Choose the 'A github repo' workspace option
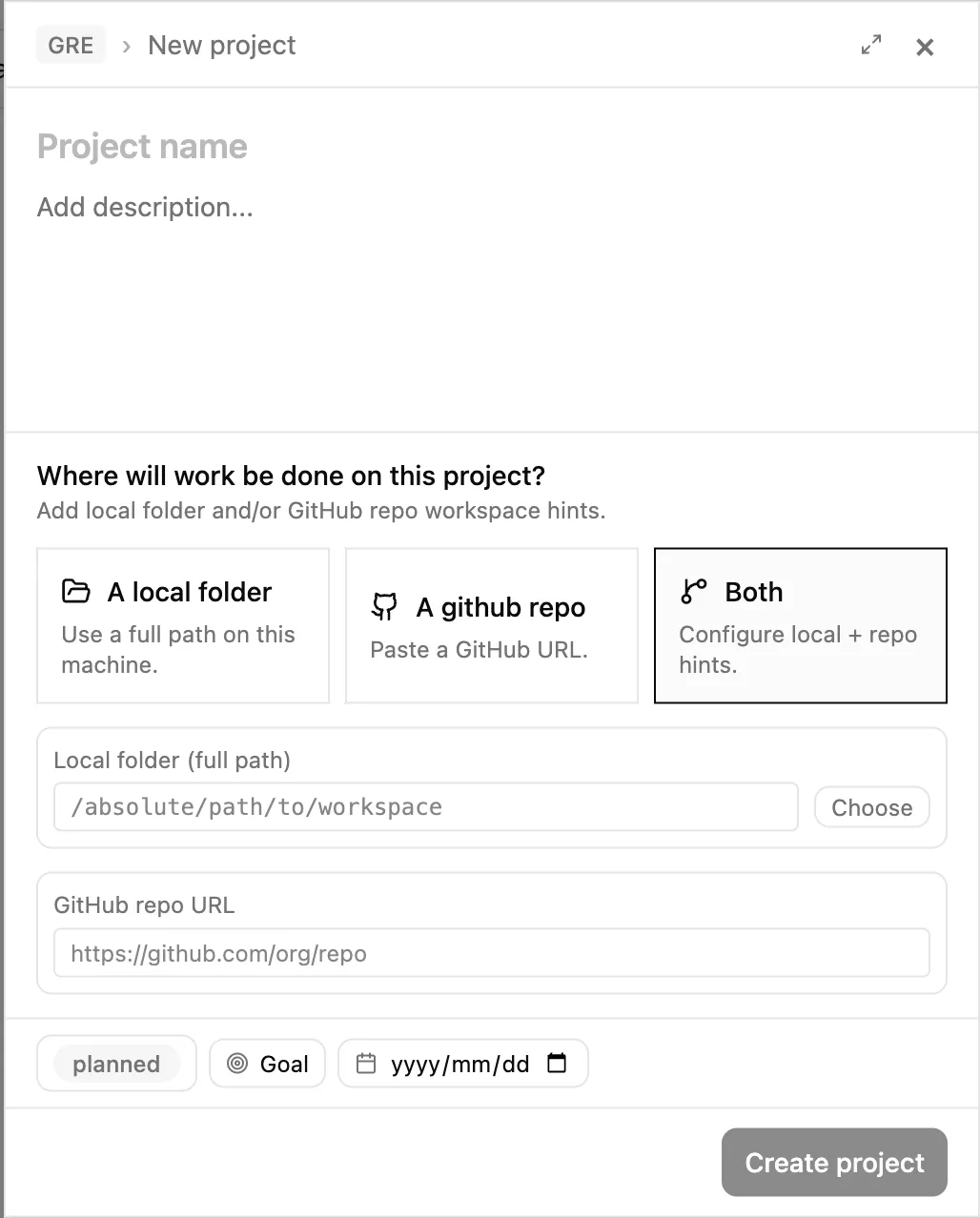 click(x=491, y=625)
